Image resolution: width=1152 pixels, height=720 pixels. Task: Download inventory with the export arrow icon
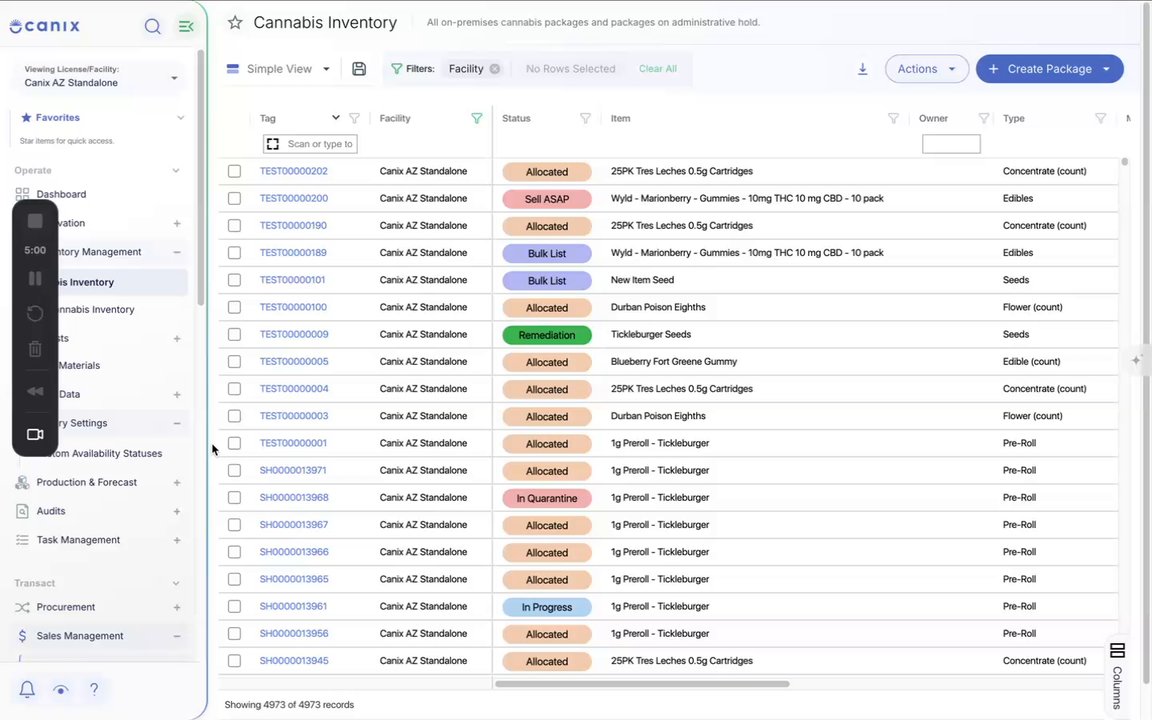(x=863, y=68)
